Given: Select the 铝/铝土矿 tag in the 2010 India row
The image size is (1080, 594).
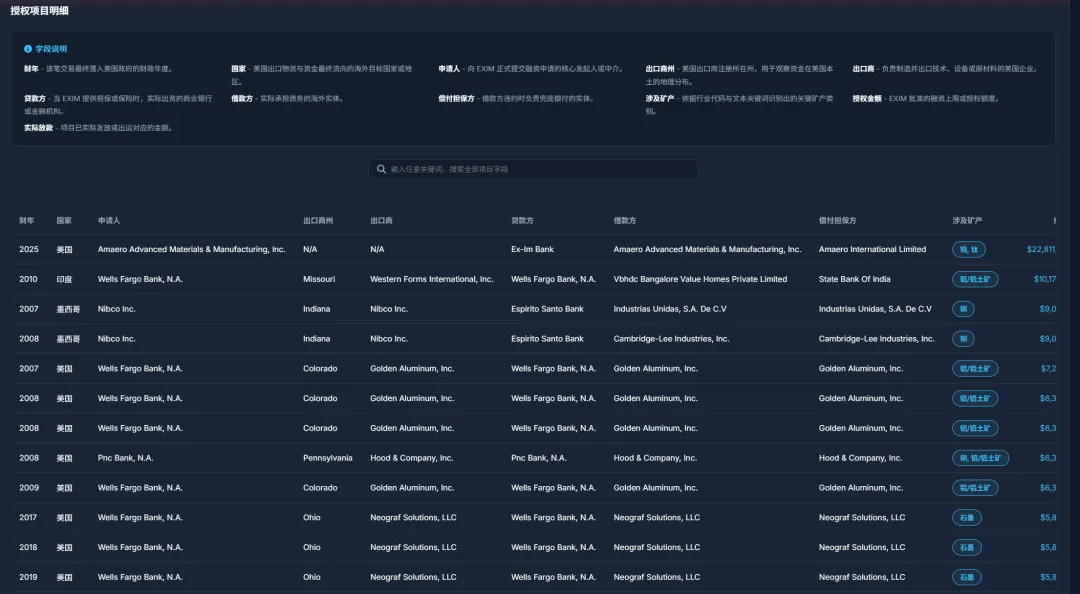Looking at the screenshot, I should pyautogui.click(x=975, y=279).
